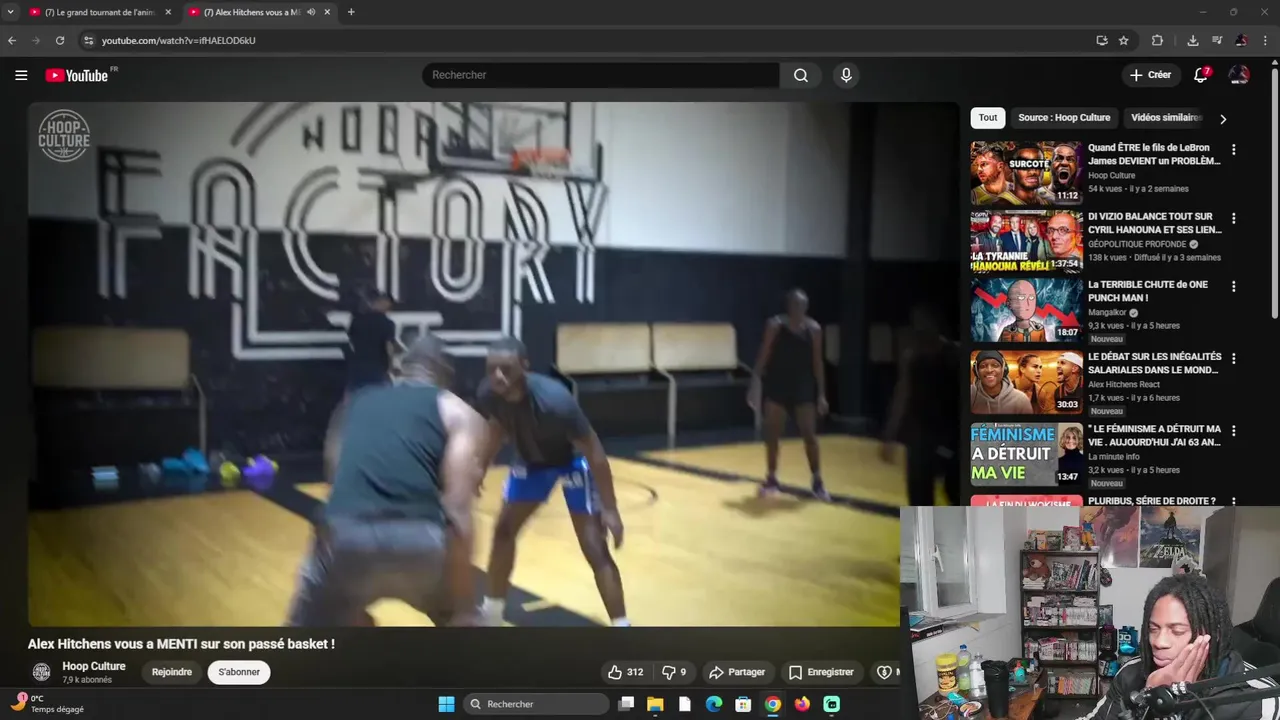Click 'PLURIBUS, SÉRIE DE DROITE ?' title

coord(1152,501)
